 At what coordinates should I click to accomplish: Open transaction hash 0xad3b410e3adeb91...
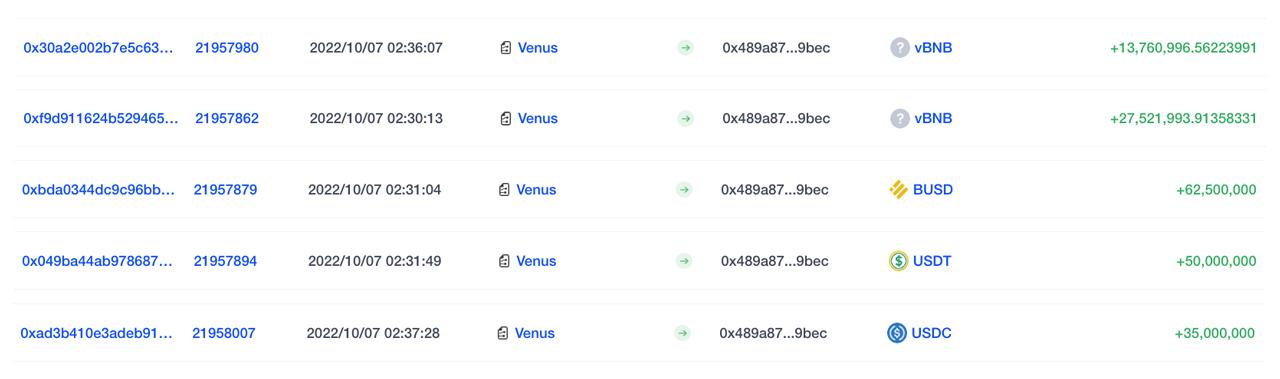tap(96, 333)
